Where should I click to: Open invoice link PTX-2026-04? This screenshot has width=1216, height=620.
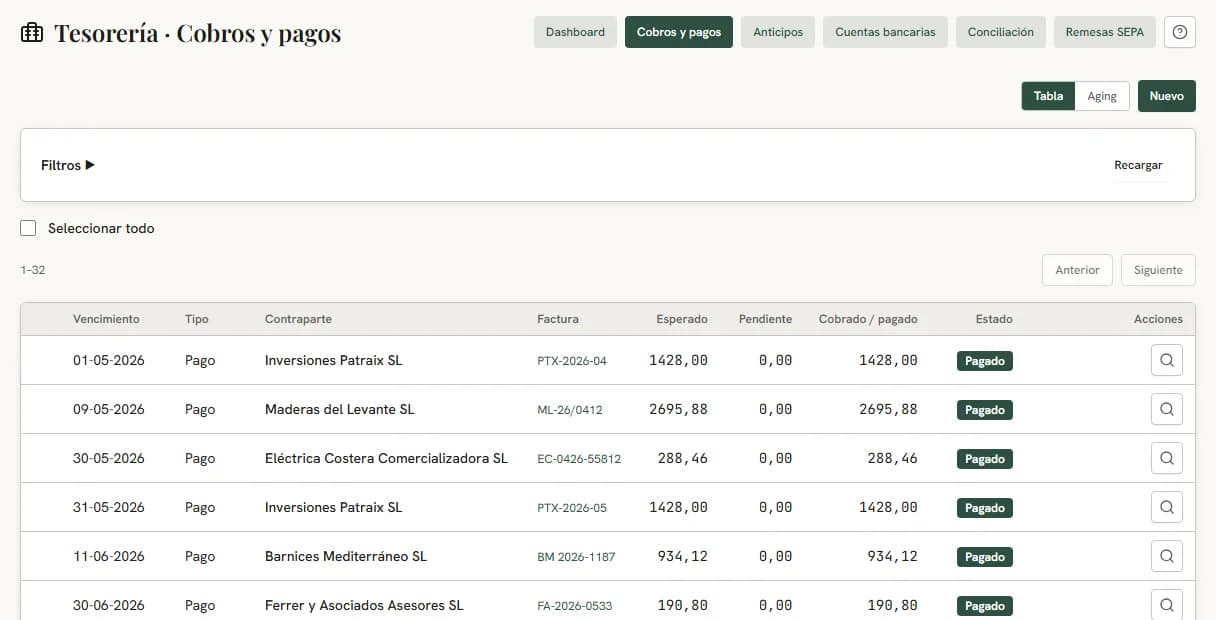coord(572,361)
